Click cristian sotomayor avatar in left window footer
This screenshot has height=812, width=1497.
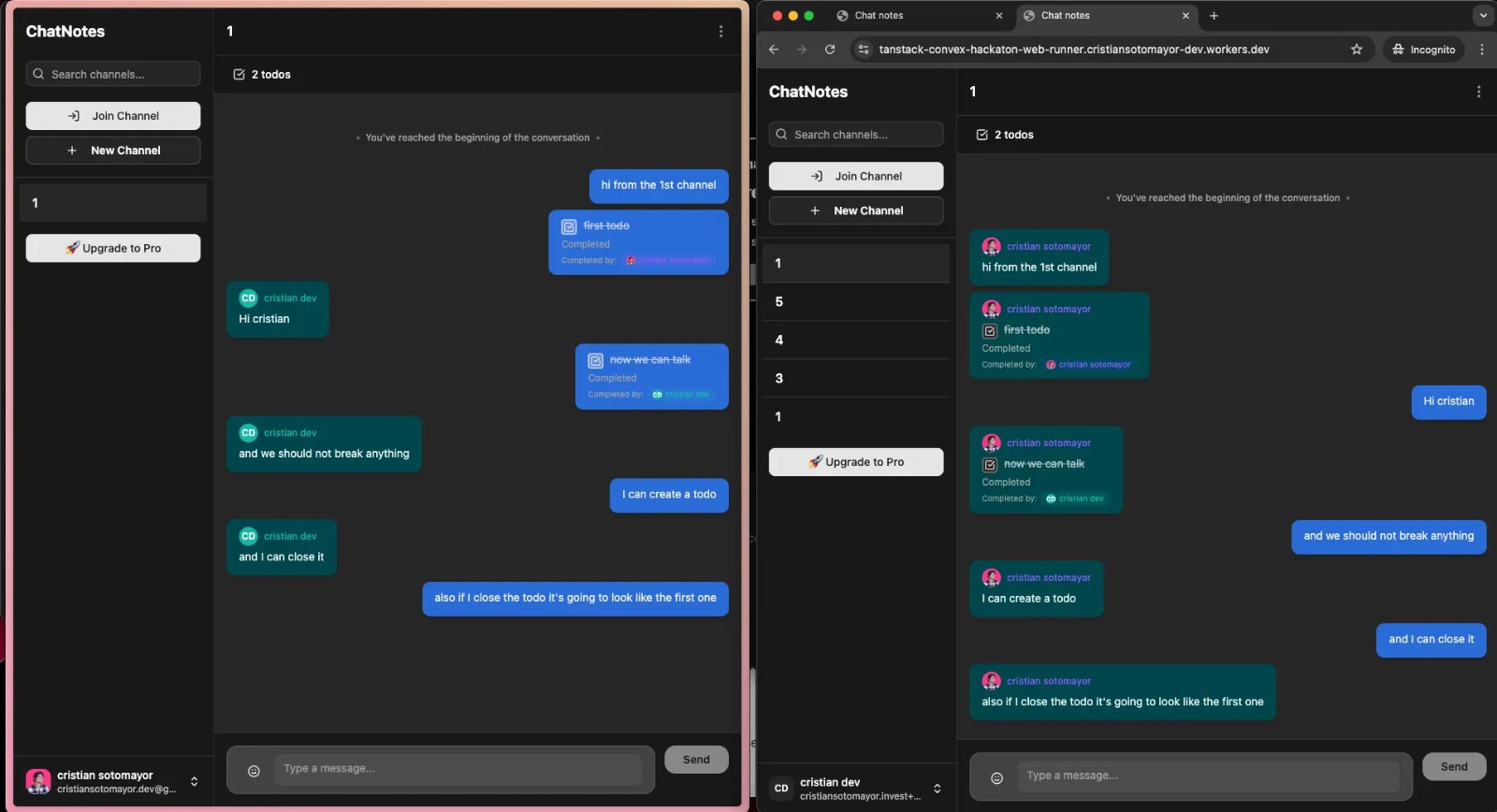(x=38, y=781)
